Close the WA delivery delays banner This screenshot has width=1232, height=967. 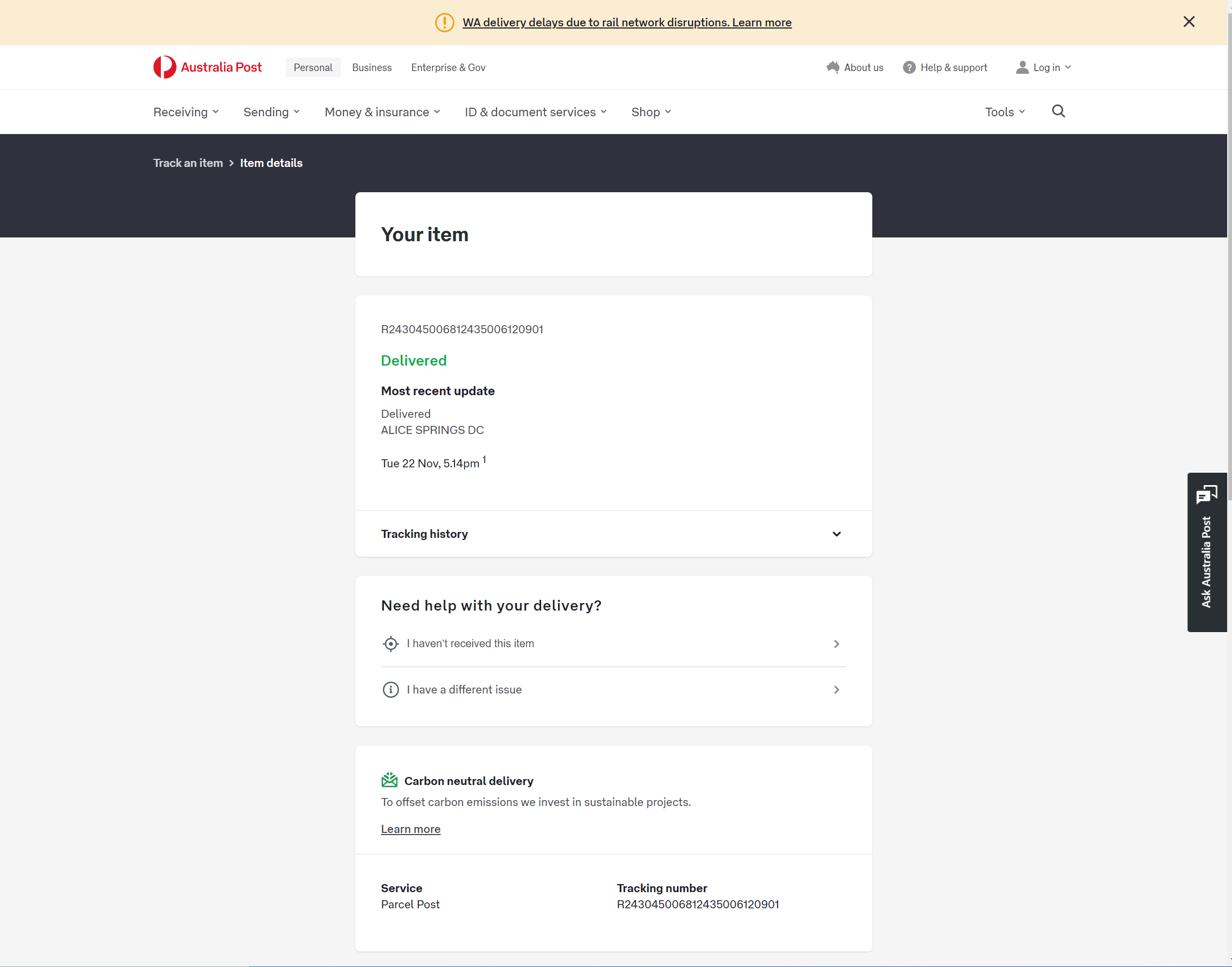pos(1188,22)
